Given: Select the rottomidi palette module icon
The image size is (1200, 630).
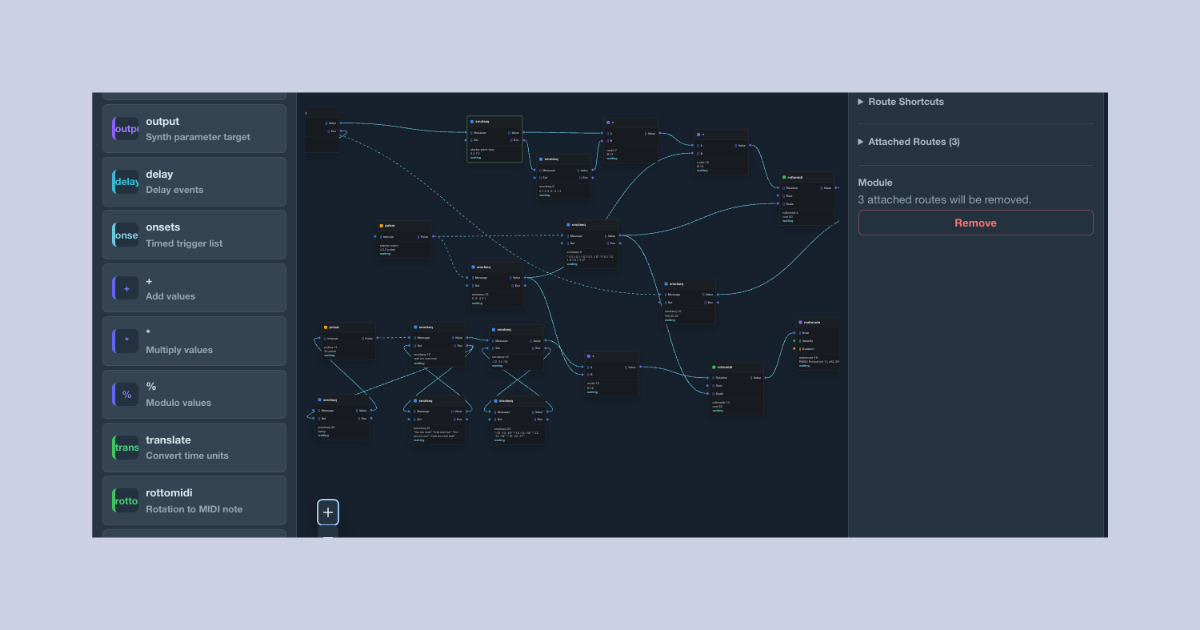Looking at the screenshot, I should point(126,500).
